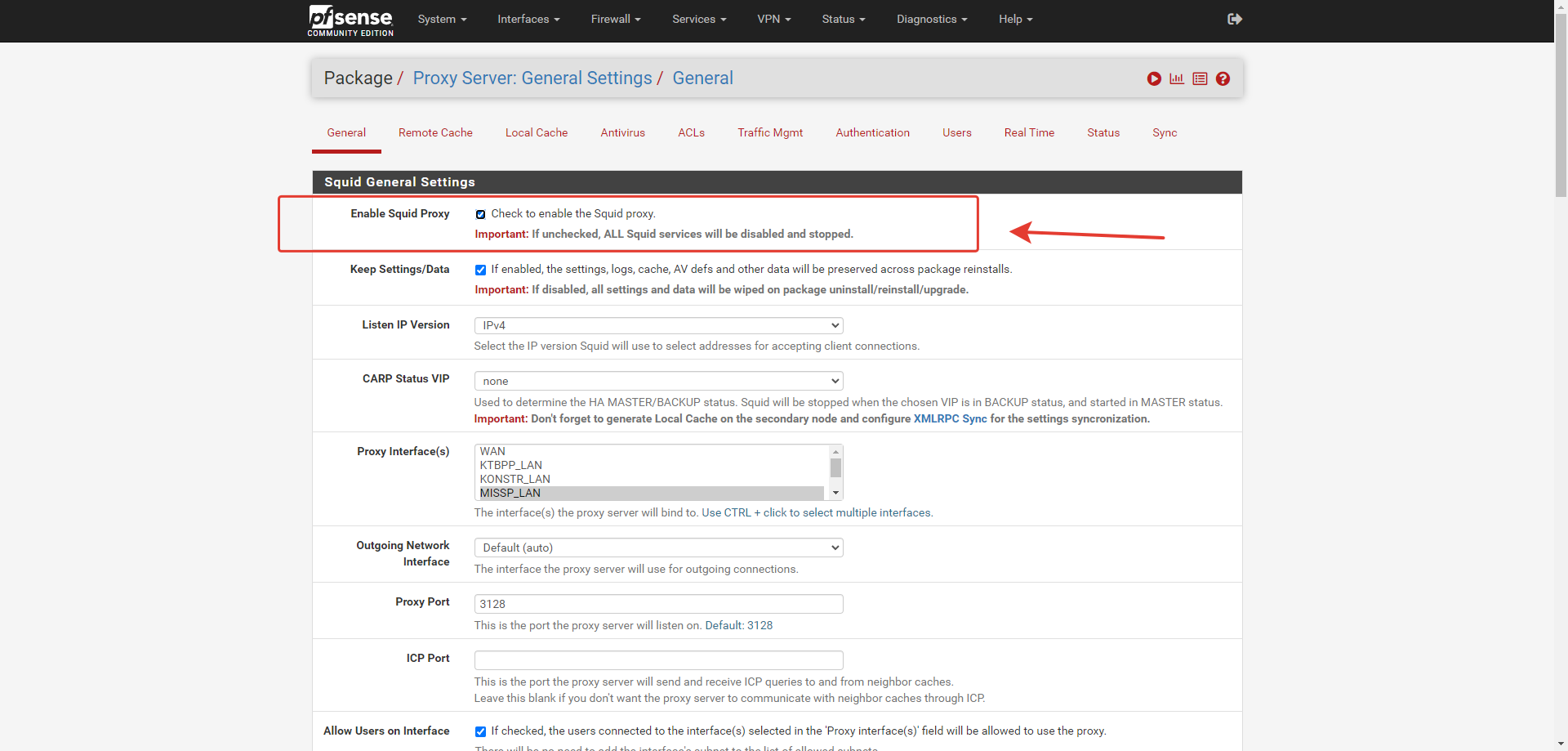This screenshot has height=751, width=1568.
Task: Open Outgoing Network Interface dropdown
Action: click(658, 548)
